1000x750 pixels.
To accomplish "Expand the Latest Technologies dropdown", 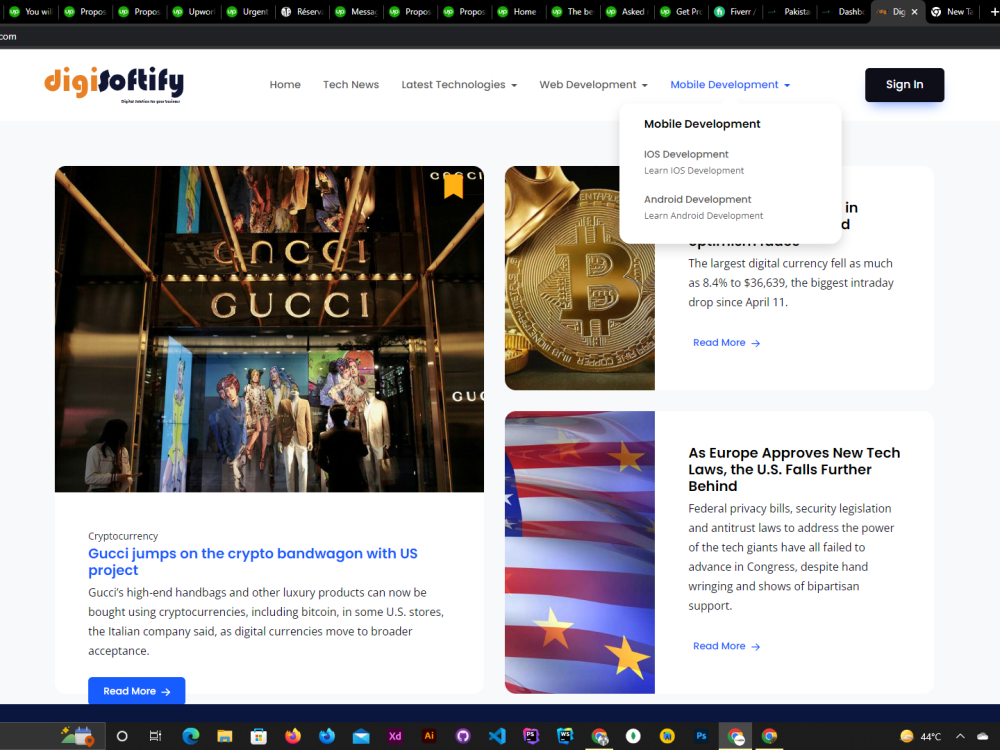I will pos(459,85).
